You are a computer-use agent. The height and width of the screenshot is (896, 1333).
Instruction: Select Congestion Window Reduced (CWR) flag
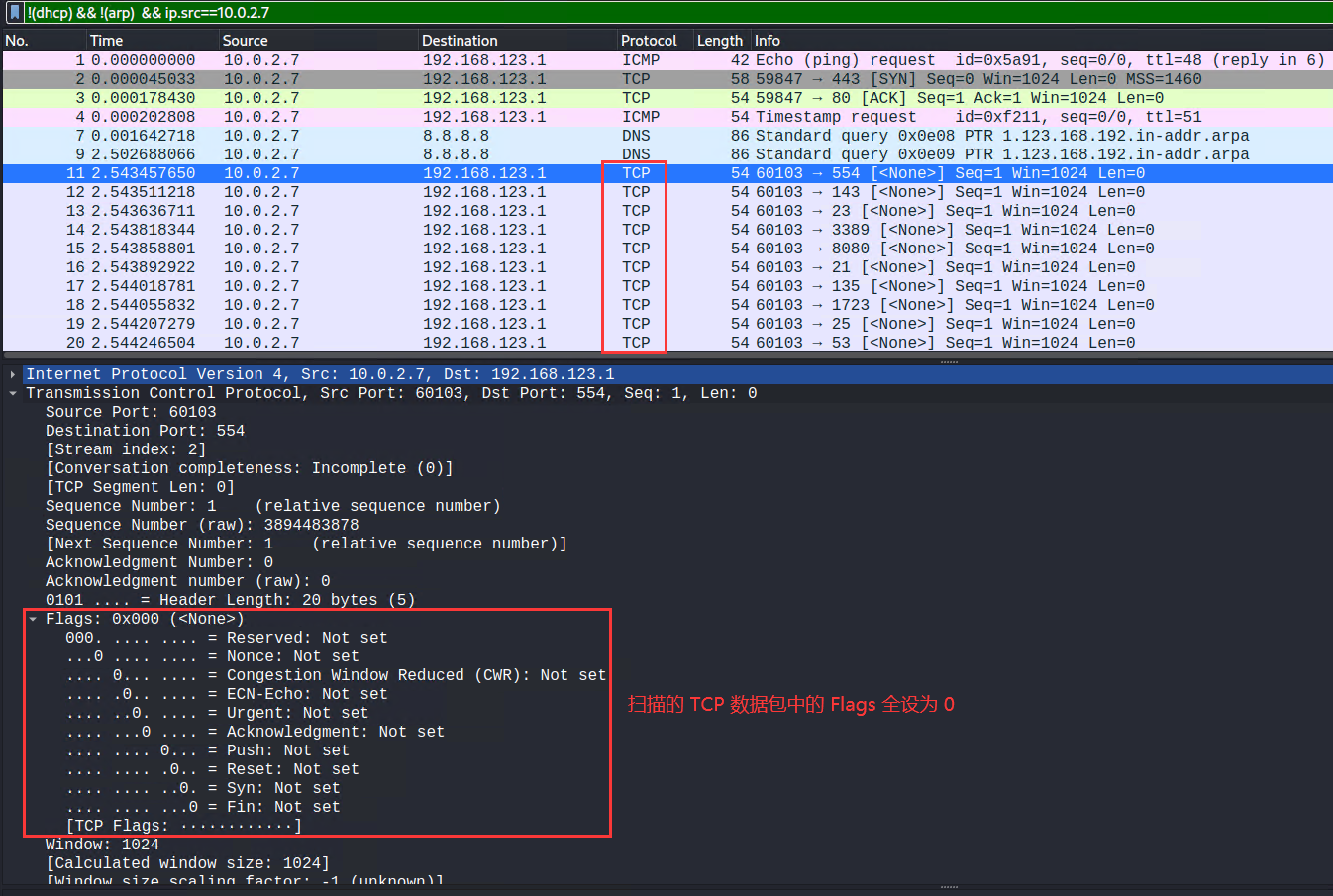pos(336,675)
